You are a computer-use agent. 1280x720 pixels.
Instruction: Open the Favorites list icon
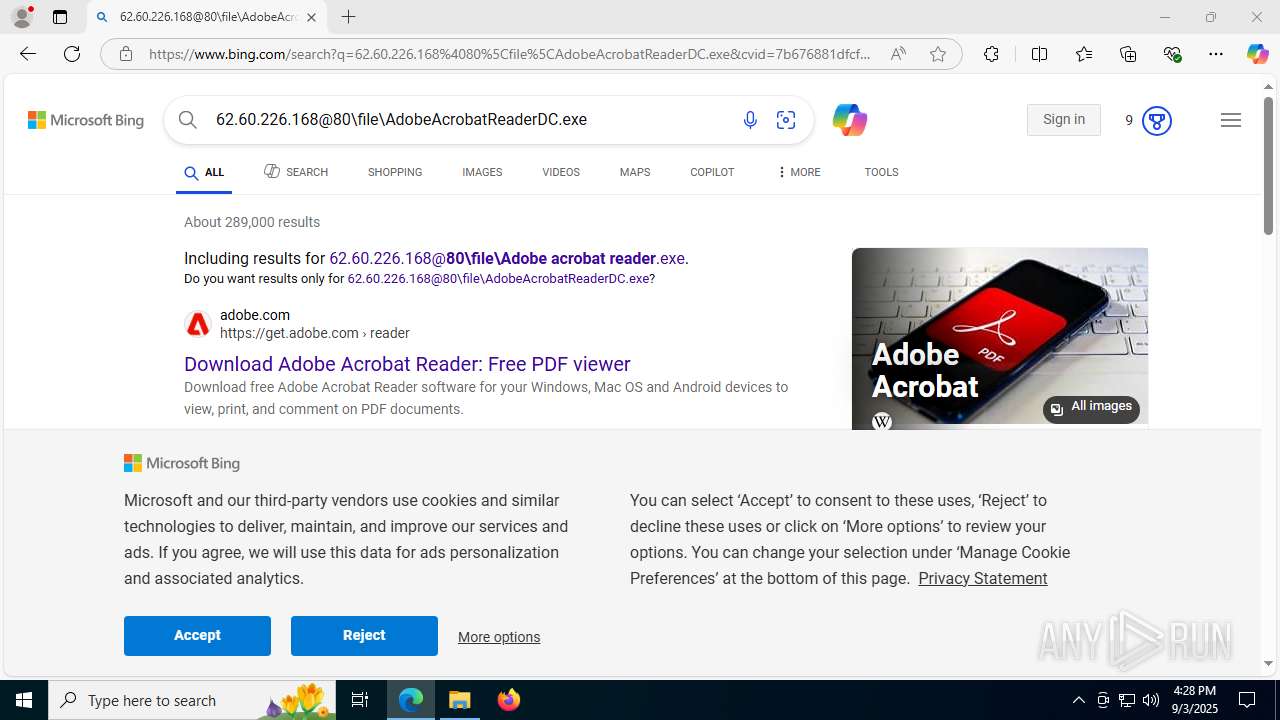1084,54
